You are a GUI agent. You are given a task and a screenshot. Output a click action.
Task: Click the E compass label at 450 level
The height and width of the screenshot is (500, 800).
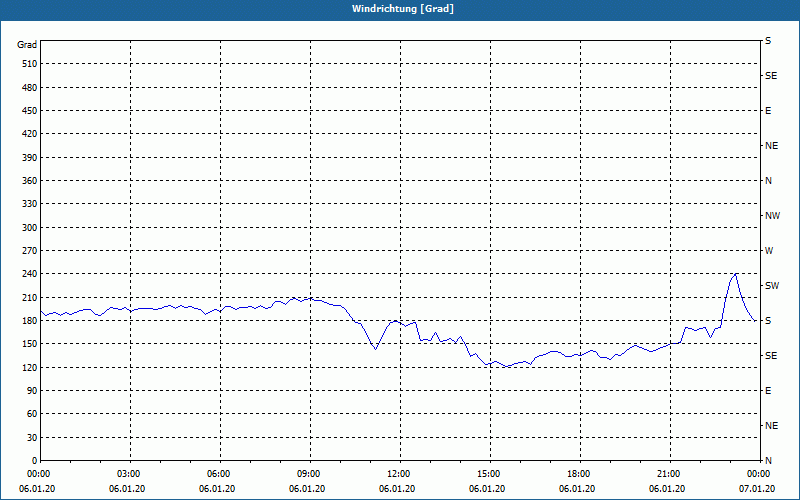pyautogui.click(x=768, y=111)
